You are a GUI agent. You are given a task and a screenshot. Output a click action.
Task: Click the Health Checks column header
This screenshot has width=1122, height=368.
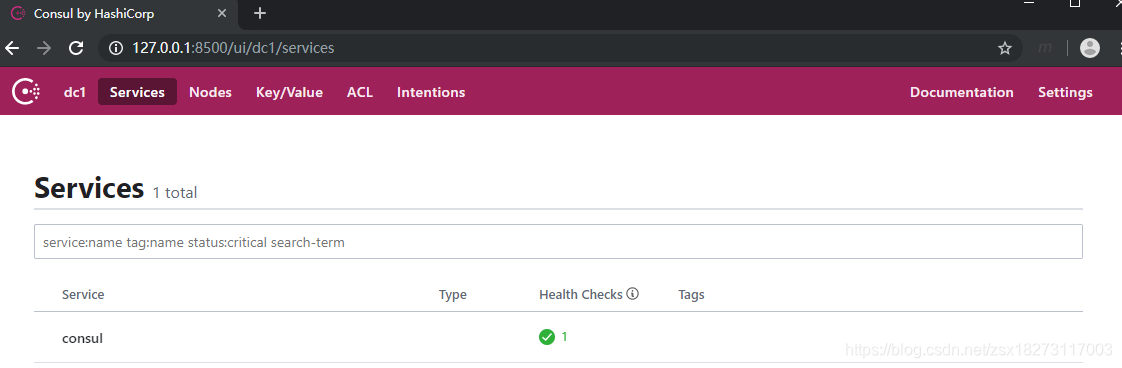click(581, 294)
